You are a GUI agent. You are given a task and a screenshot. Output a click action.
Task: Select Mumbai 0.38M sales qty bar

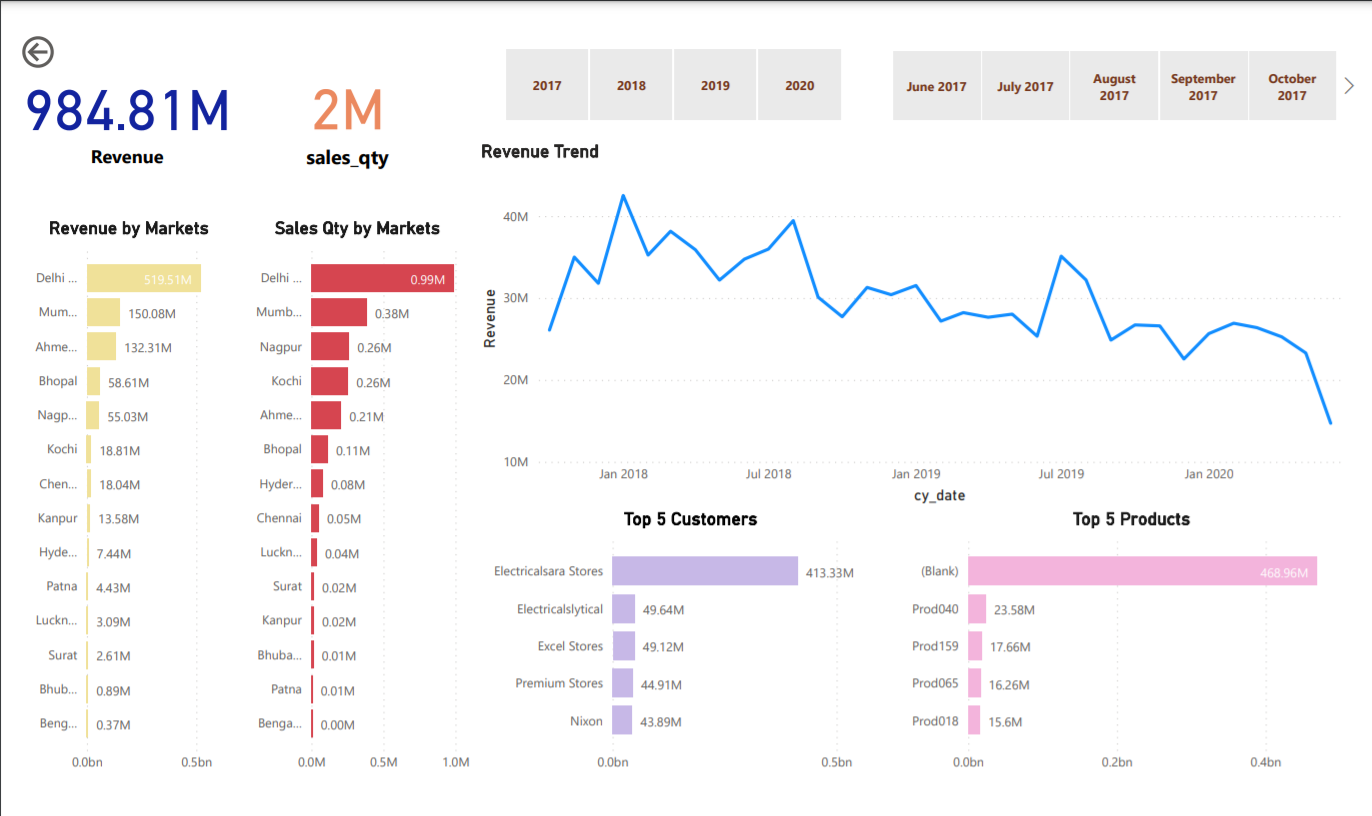point(339,312)
